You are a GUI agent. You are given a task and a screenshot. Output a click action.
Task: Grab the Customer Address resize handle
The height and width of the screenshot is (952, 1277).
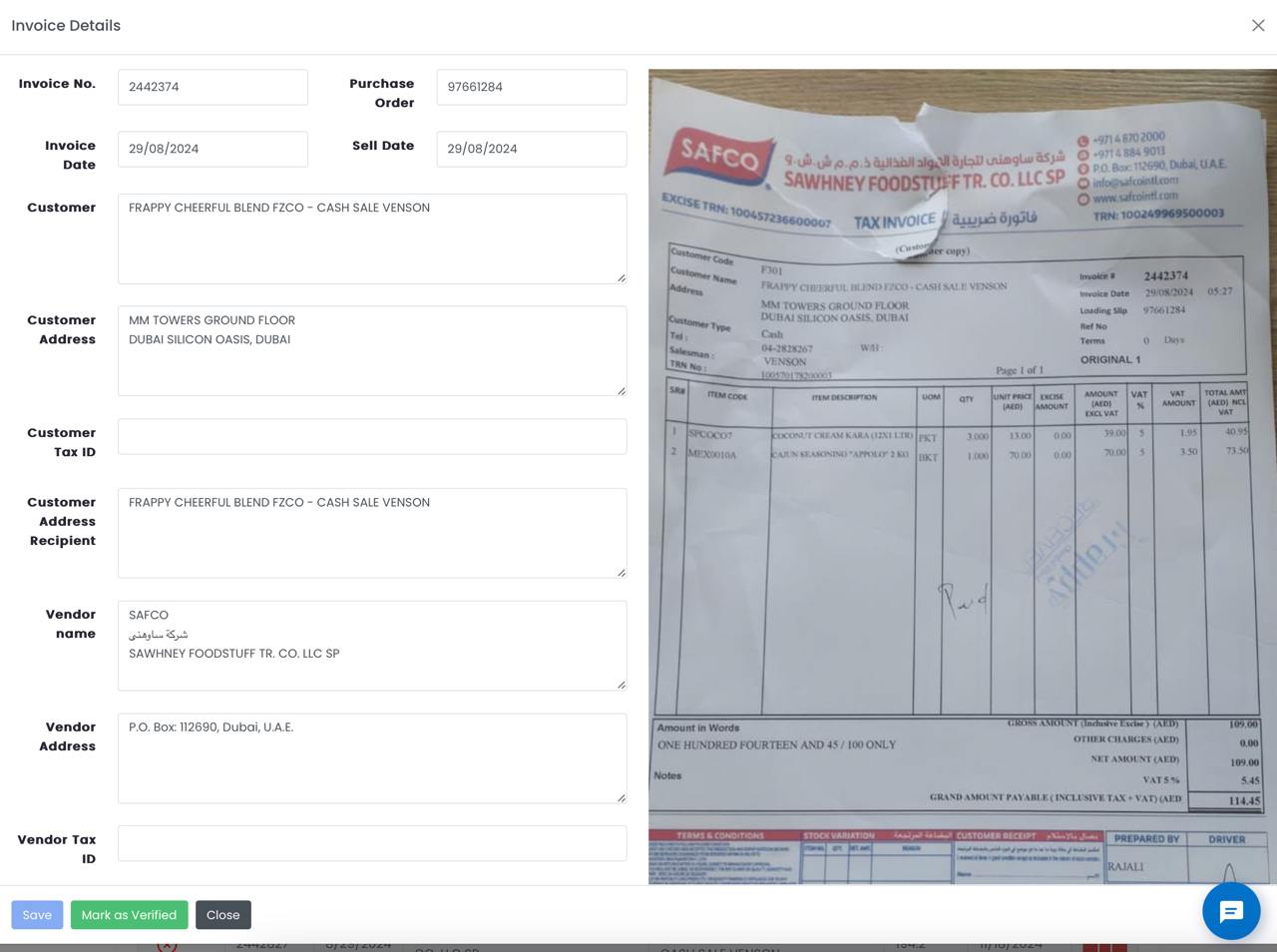coord(622,390)
